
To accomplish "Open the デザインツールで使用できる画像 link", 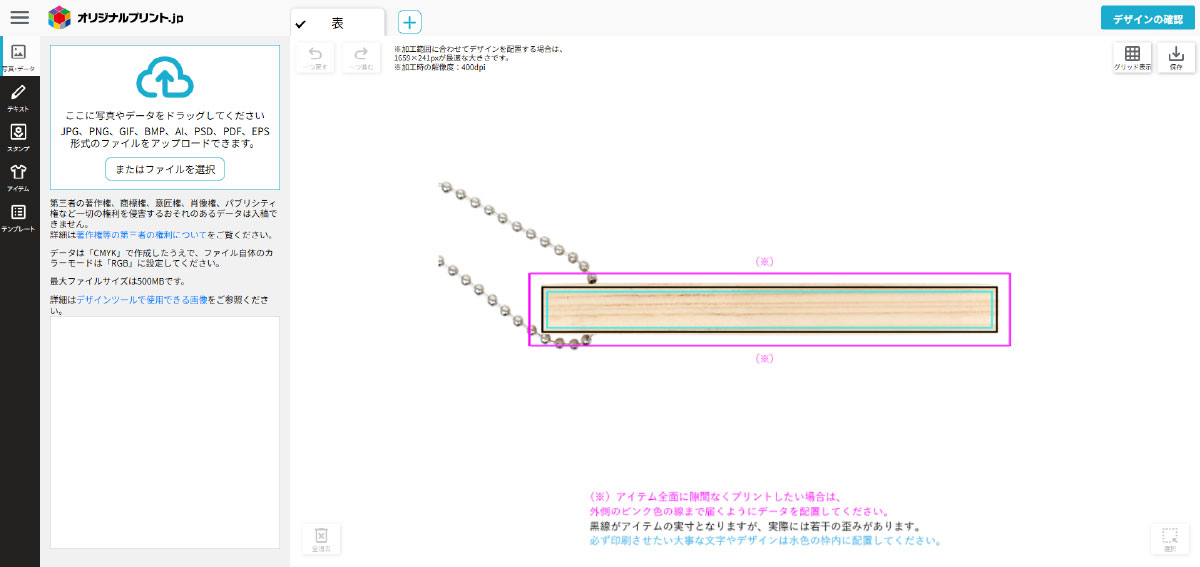I will [142, 299].
